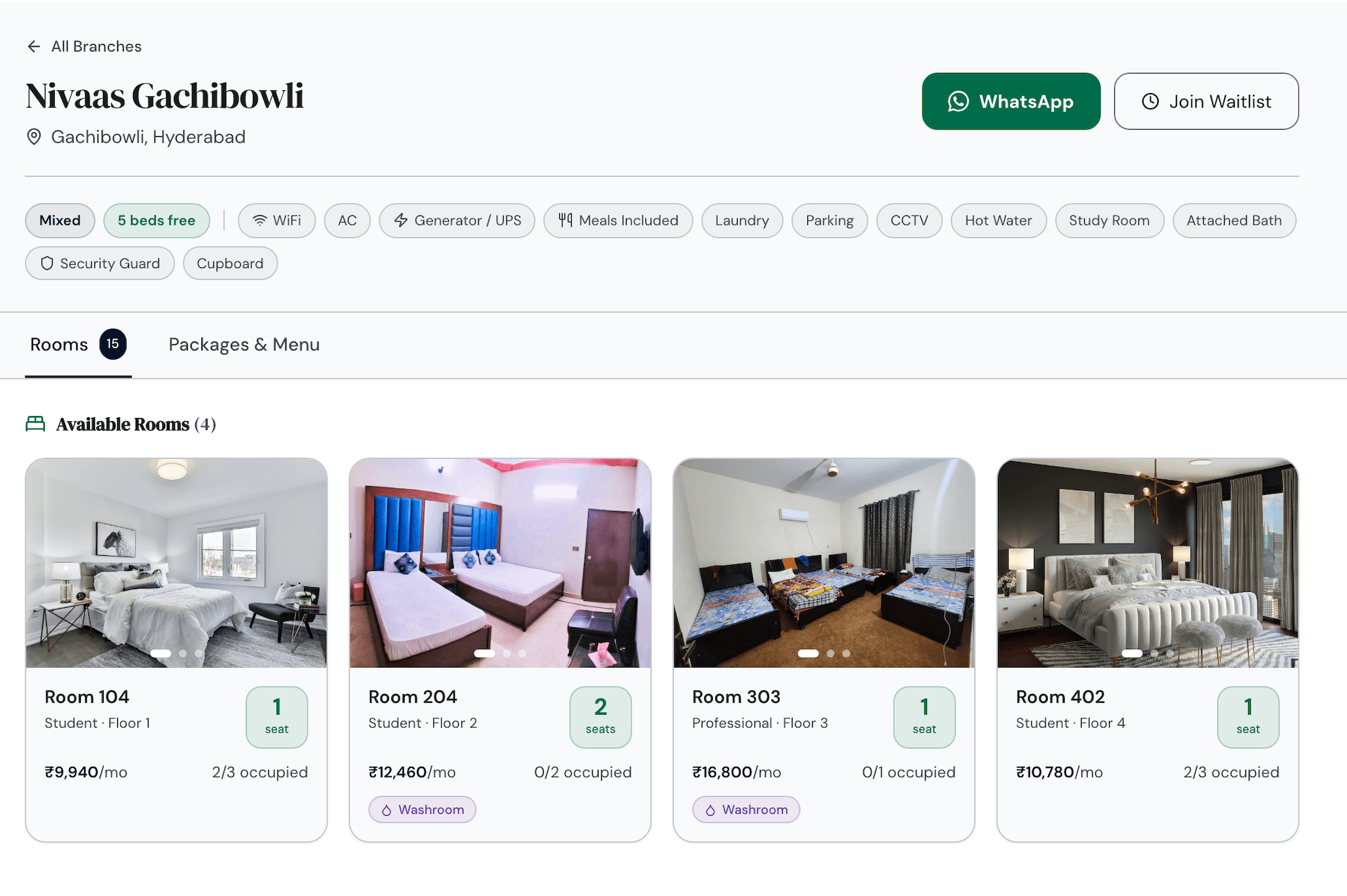Click the Parking amenity chip
Image resolution: width=1347 pixels, height=896 pixels.
pos(829,221)
